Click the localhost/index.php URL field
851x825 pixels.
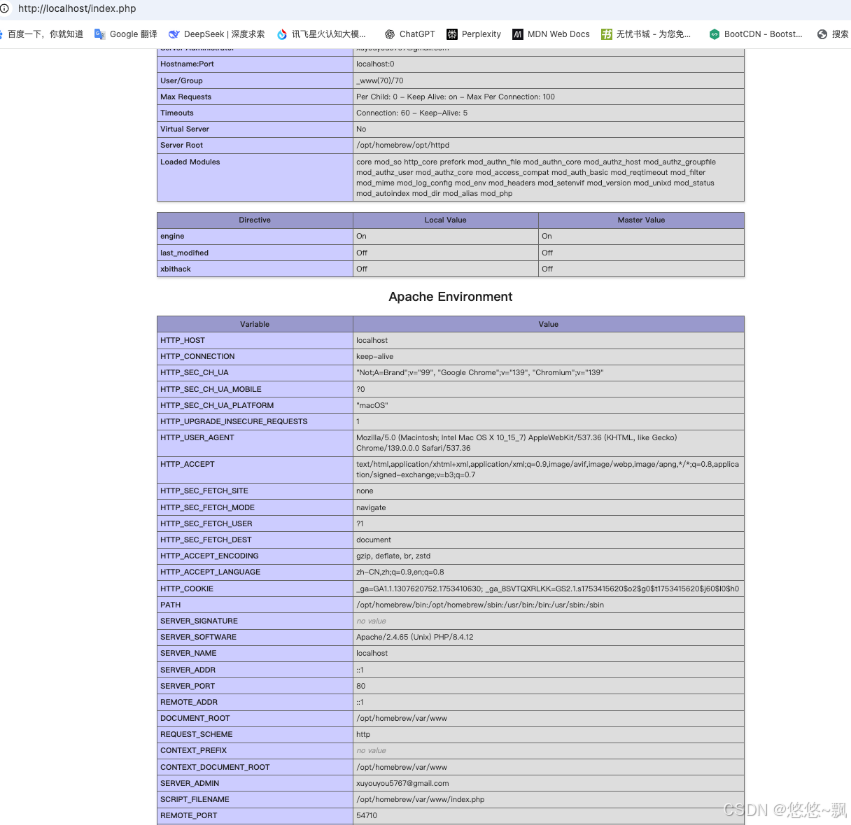(x=77, y=9)
